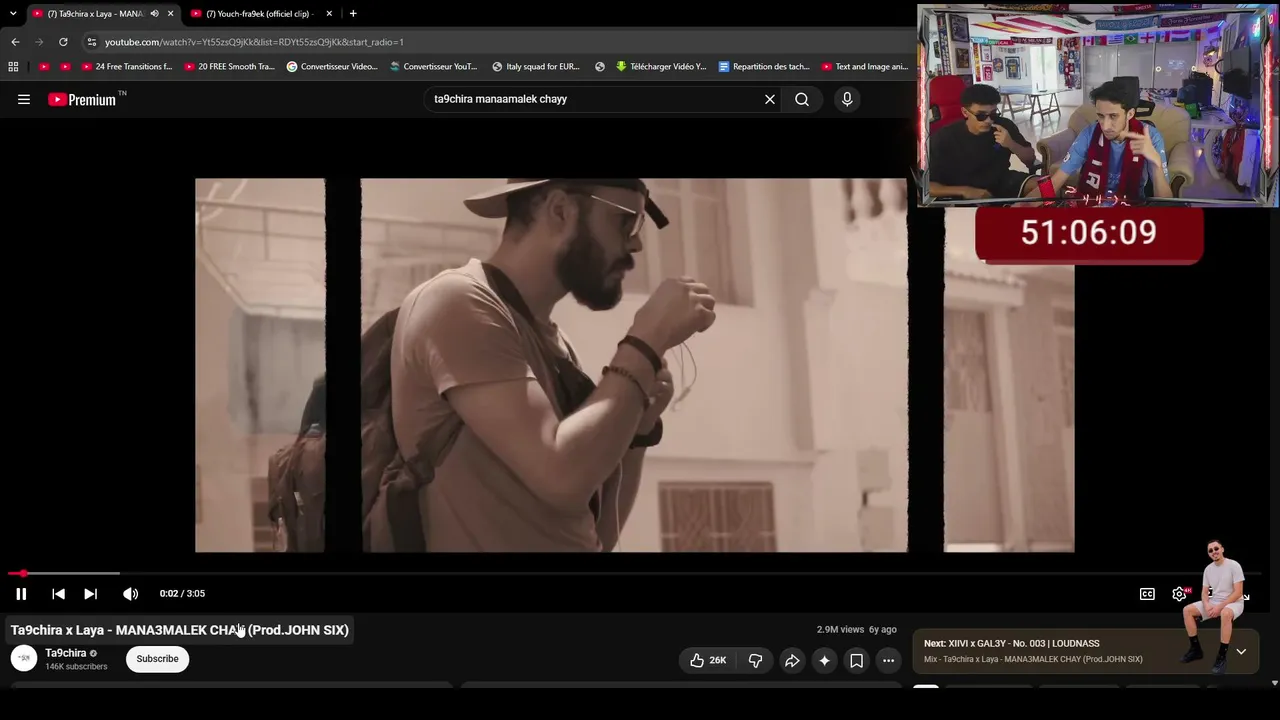The width and height of the screenshot is (1280, 720).
Task: Save the video with the bookmark icon
Action: tap(856, 660)
